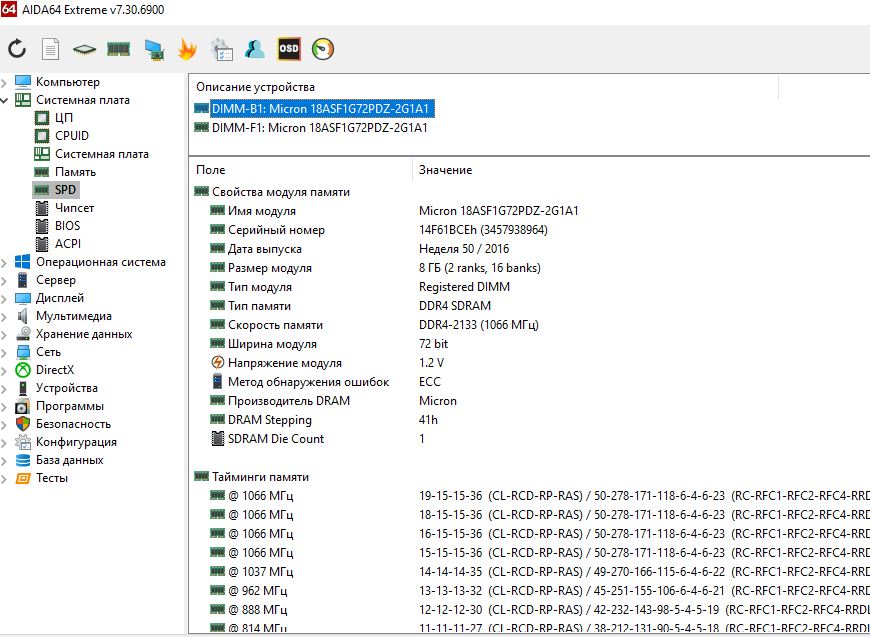Collapse the Системная плата tree node
Screen dimensions: 870x637
click(x=4, y=100)
